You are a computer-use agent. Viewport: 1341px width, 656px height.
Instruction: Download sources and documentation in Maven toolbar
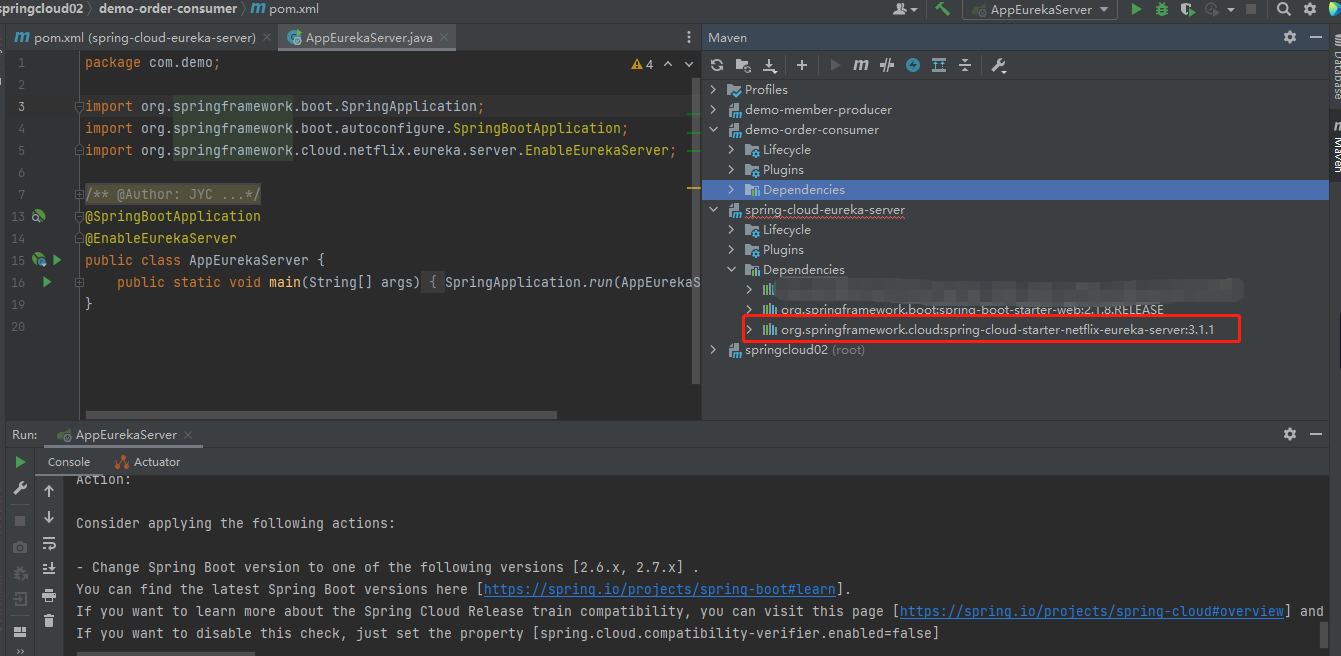pyautogui.click(x=770, y=65)
